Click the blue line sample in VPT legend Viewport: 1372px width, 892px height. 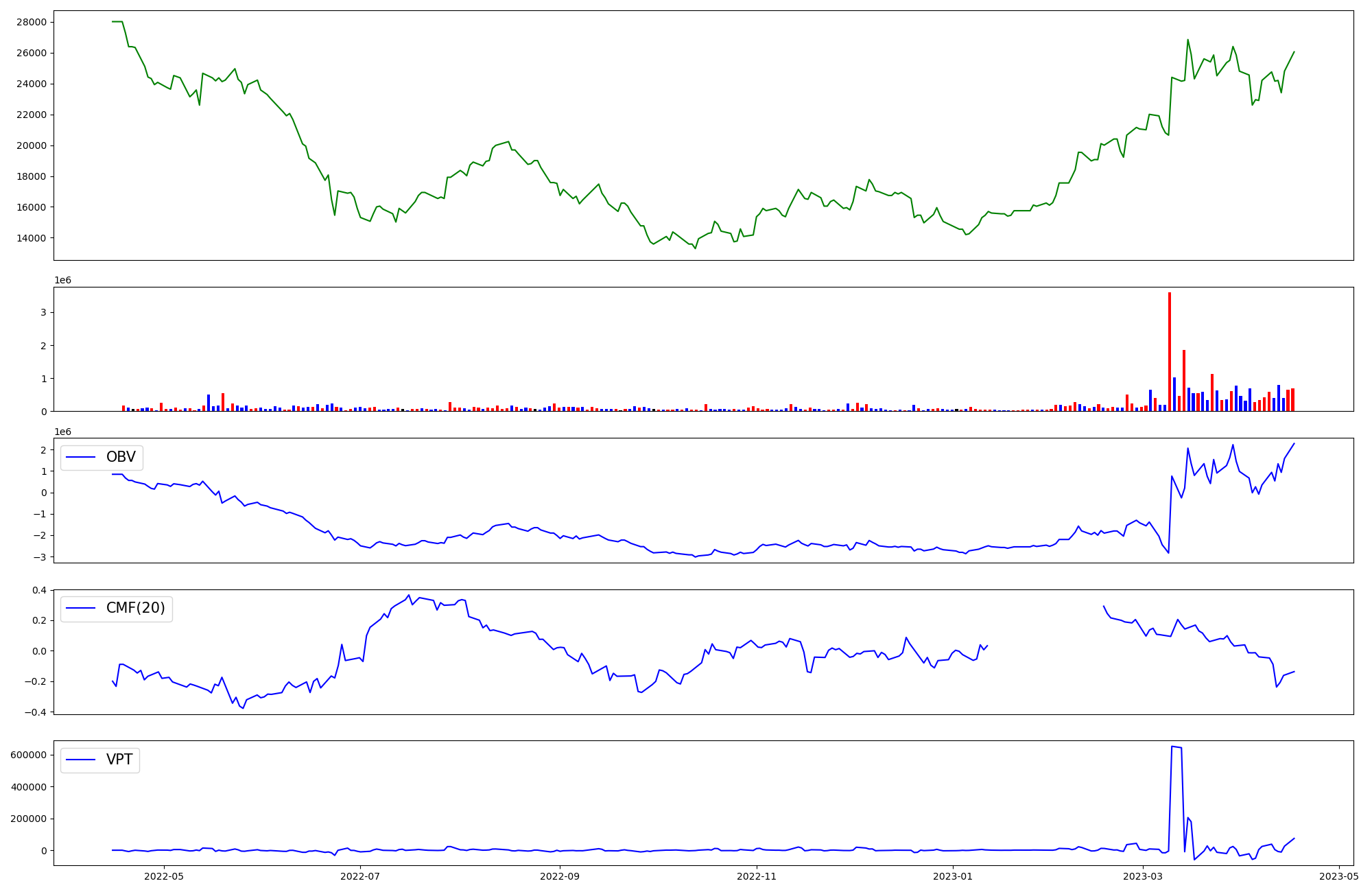pyautogui.click(x=80, y=760)
